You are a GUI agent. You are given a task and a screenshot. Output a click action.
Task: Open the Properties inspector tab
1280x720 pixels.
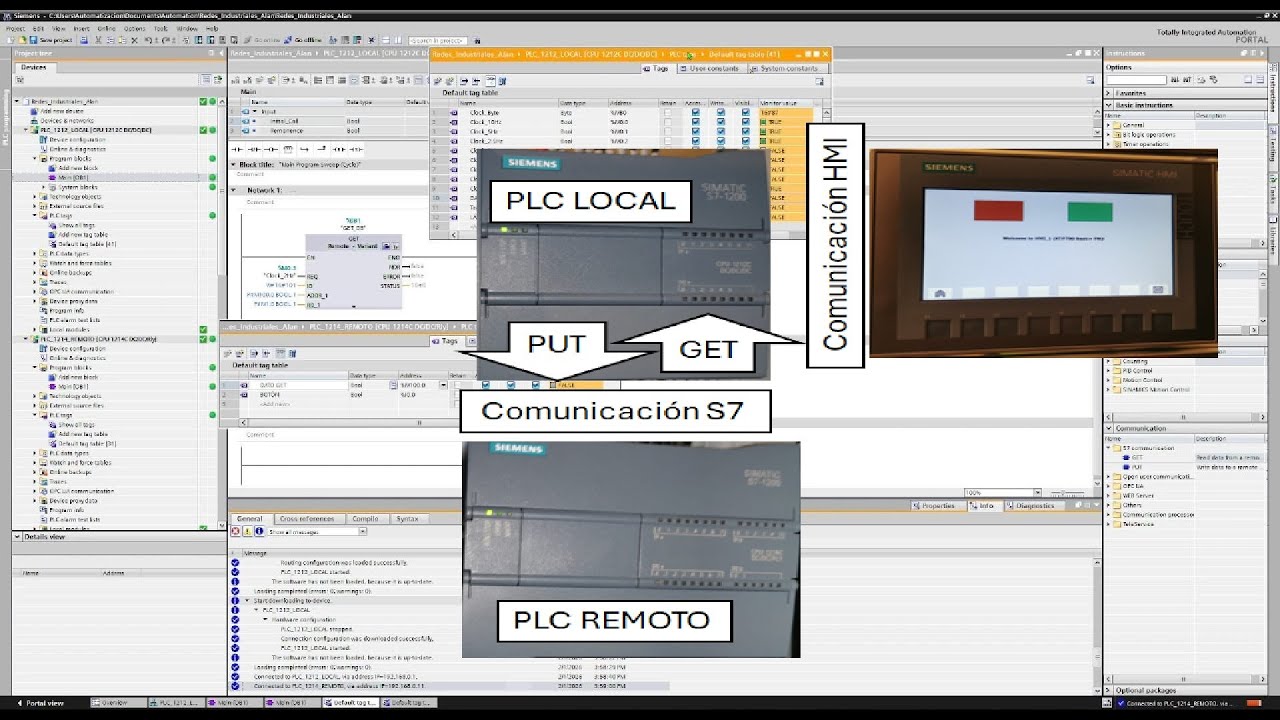938,506
